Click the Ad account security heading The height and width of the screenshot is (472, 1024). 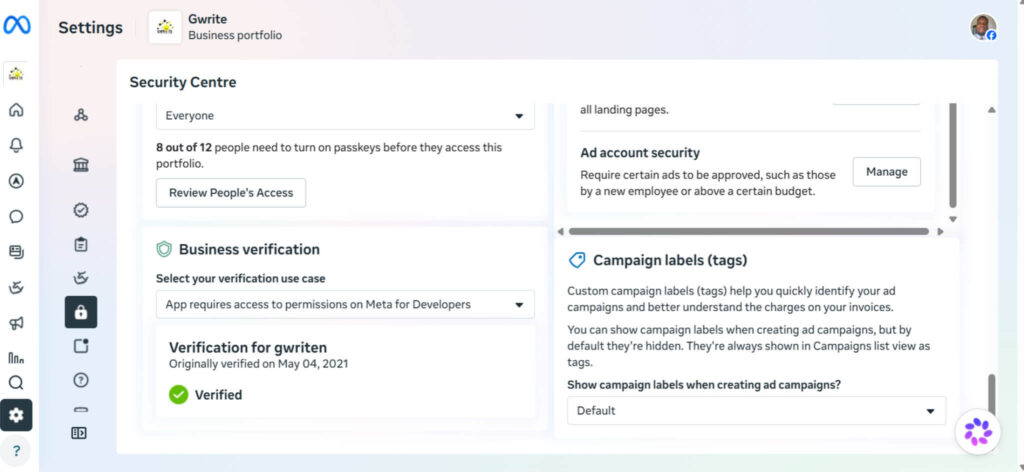point(640,153)
